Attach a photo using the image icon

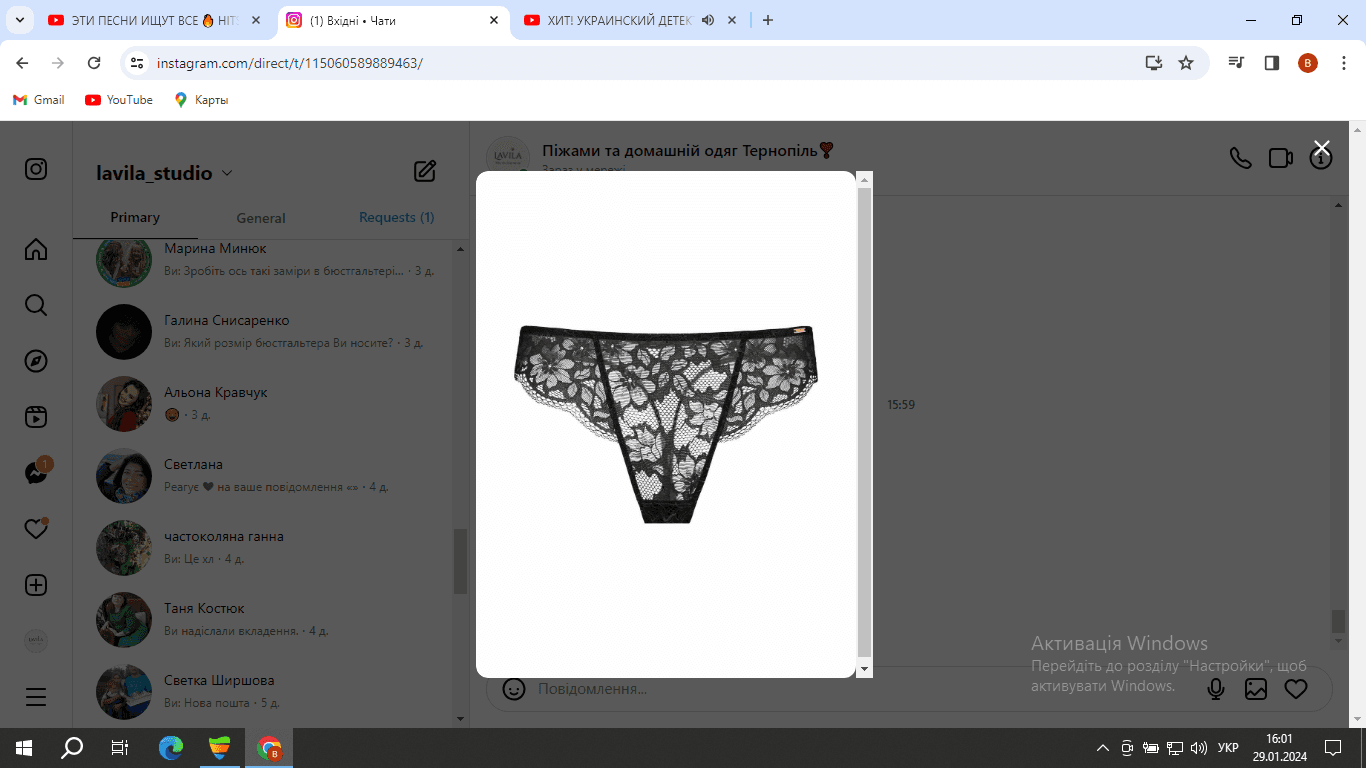tap(1256, 689)
